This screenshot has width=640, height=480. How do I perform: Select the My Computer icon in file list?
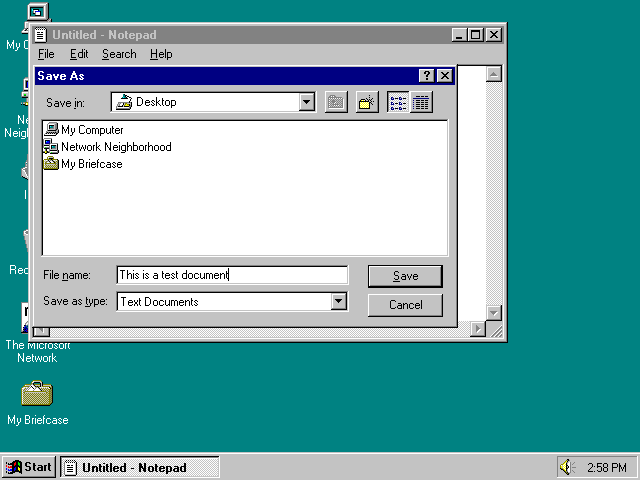coord(51,129)
